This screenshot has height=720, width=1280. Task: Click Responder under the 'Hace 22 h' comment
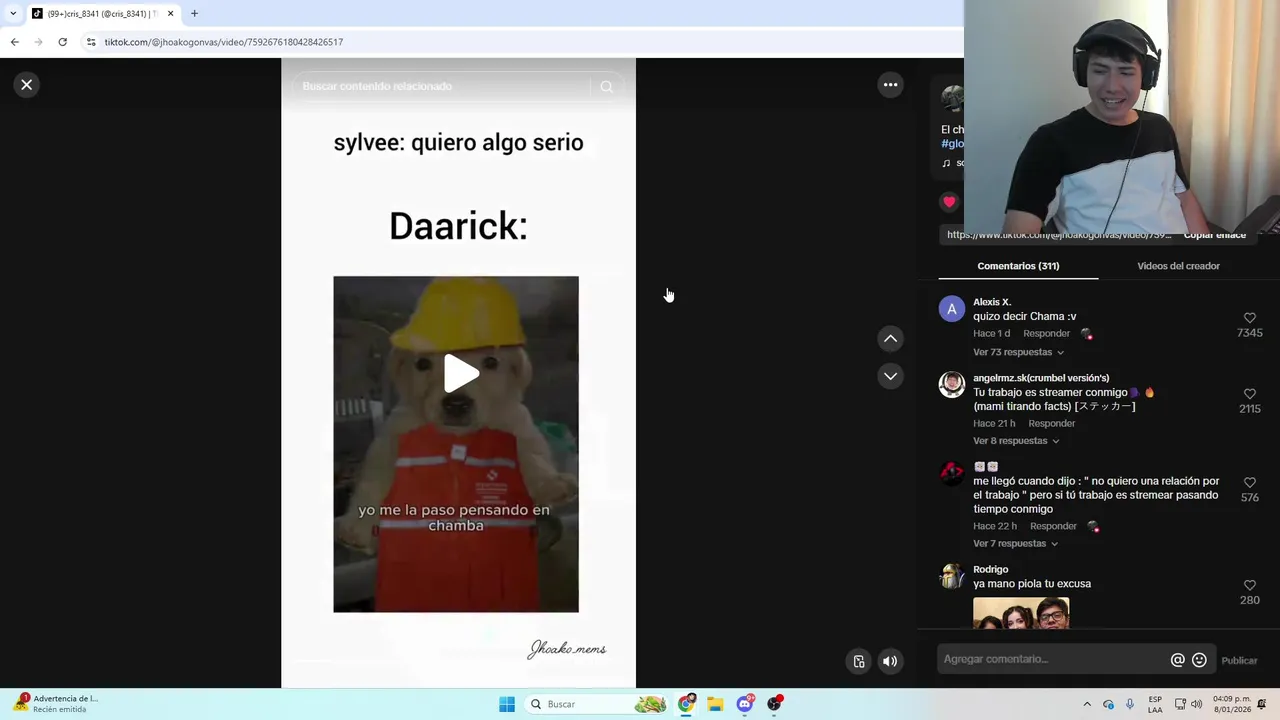click(1053, 526)
